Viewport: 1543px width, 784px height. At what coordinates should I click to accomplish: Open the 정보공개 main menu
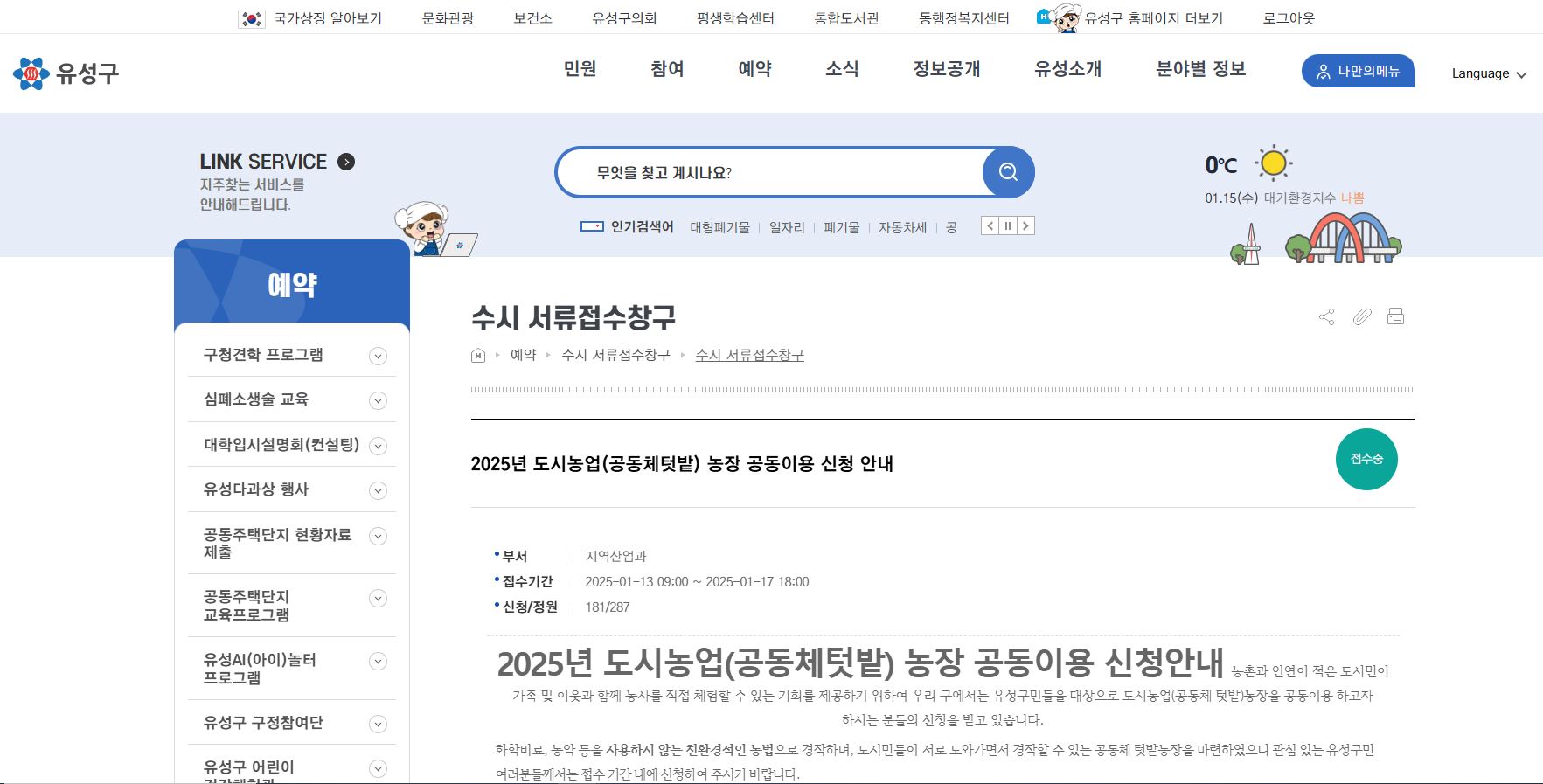pos(947,69)
